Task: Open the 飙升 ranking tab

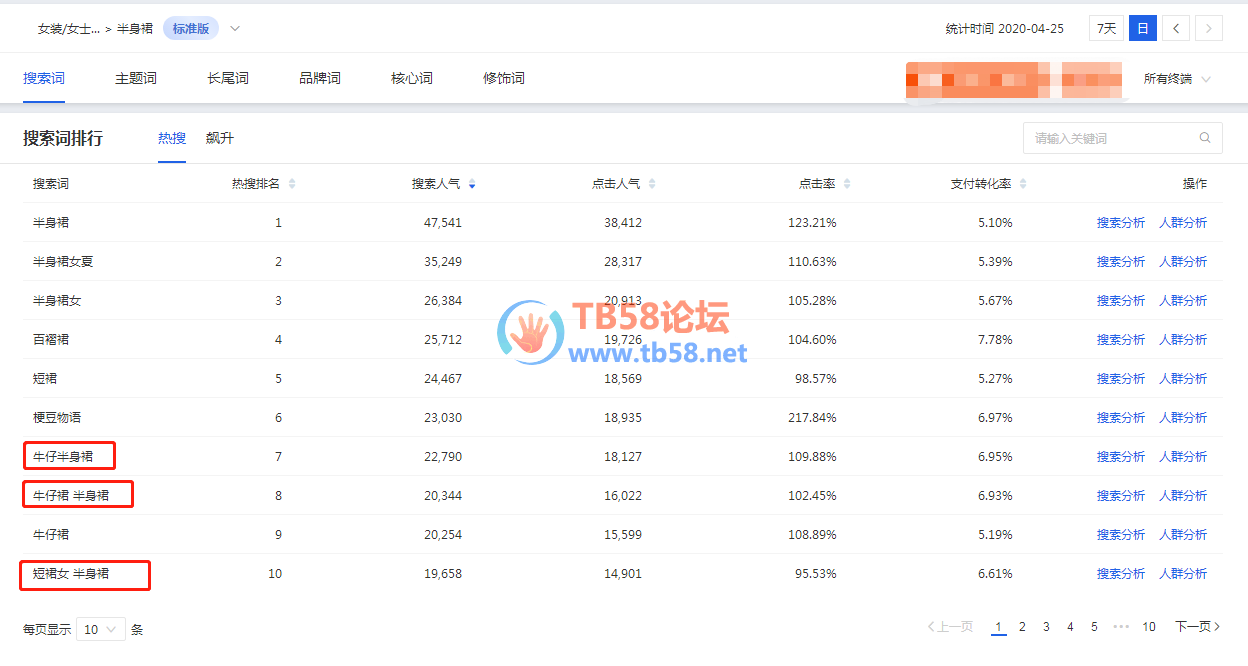Action: [220, 138]
